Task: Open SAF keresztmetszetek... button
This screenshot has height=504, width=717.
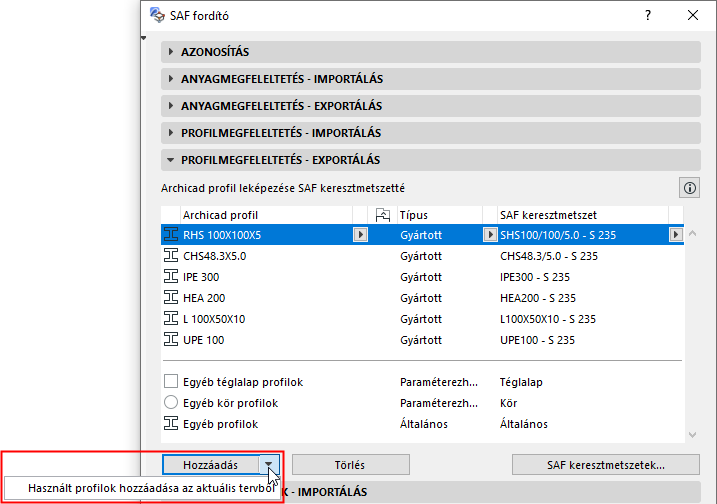Action: click(x=606, y=465)
